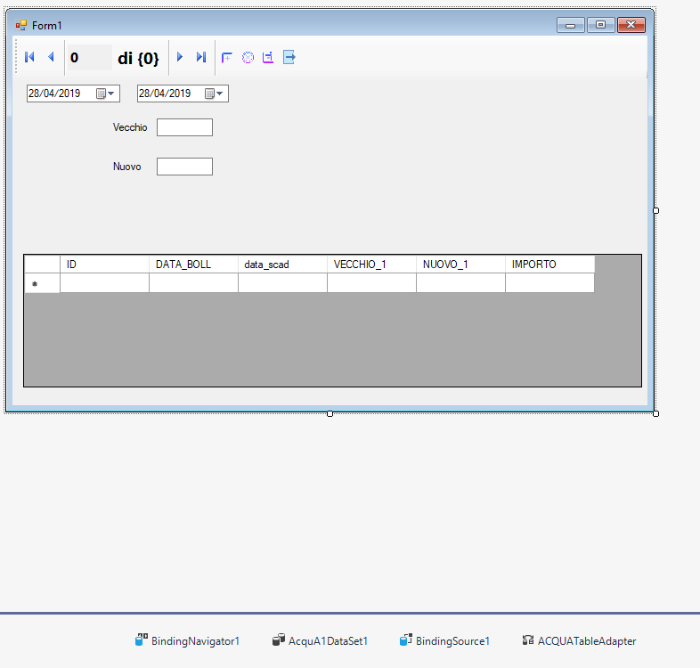Select the AcquA1DataSet1 component tray icon
700x668 pixels.
coord(279,640)
